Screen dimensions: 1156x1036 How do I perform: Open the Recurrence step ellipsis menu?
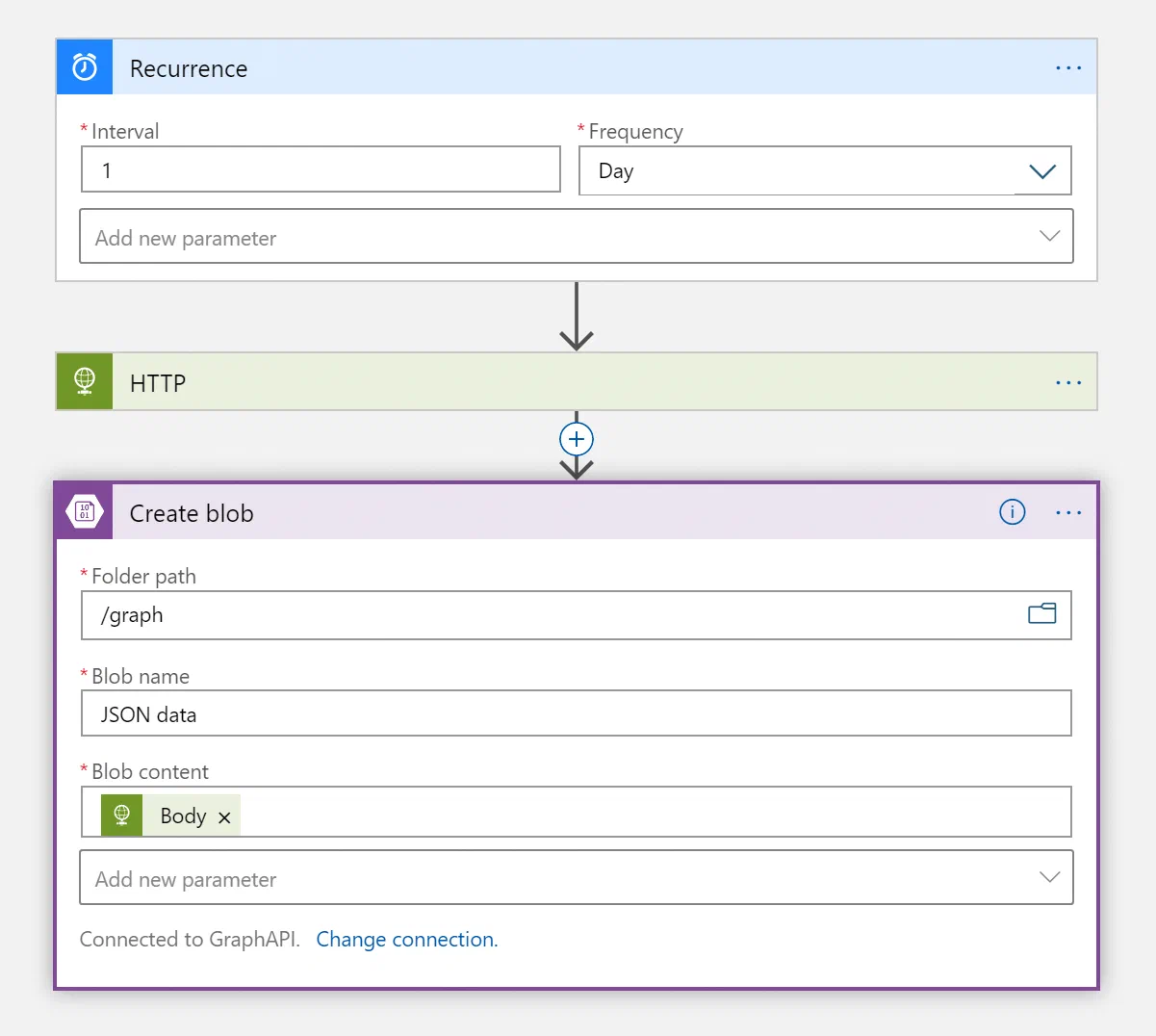[1068, 68]
